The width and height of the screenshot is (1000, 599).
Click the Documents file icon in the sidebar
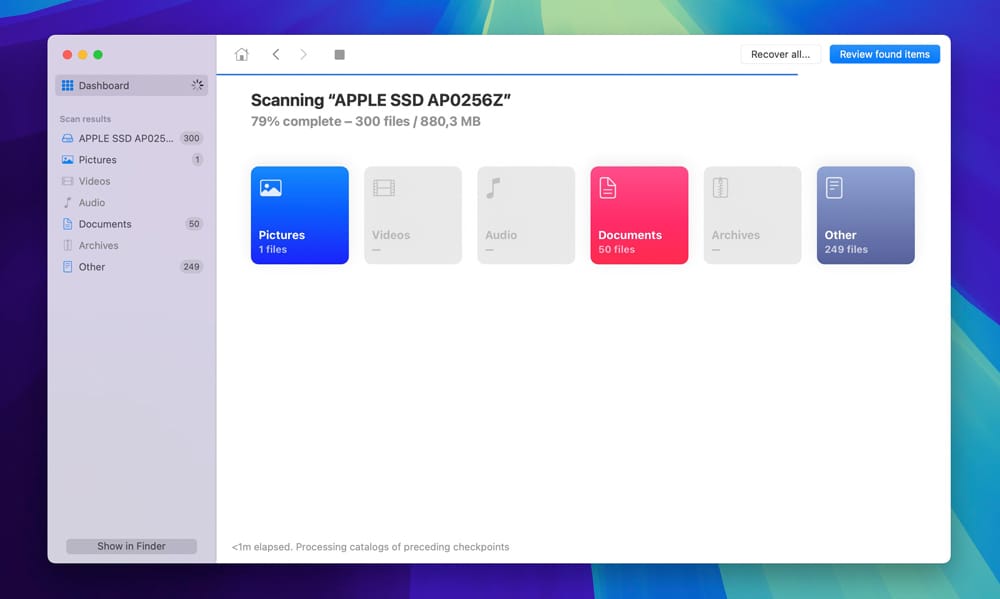coord(66,223)
